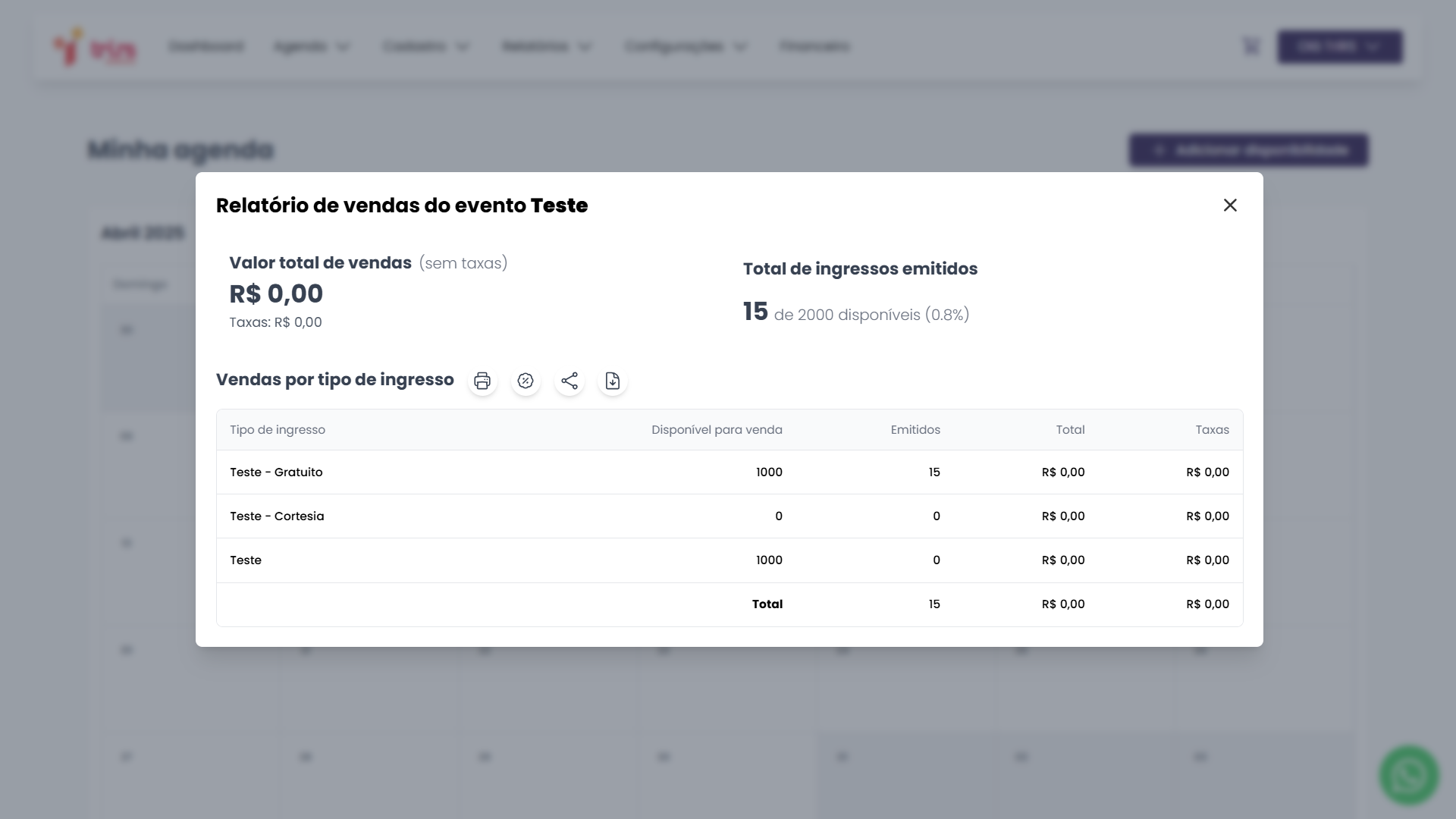Image resolution: width=1456 pixels, height=819 pixels.
Task: Select the Teste - Cortesia row
Action: click(x=277, y=516)
